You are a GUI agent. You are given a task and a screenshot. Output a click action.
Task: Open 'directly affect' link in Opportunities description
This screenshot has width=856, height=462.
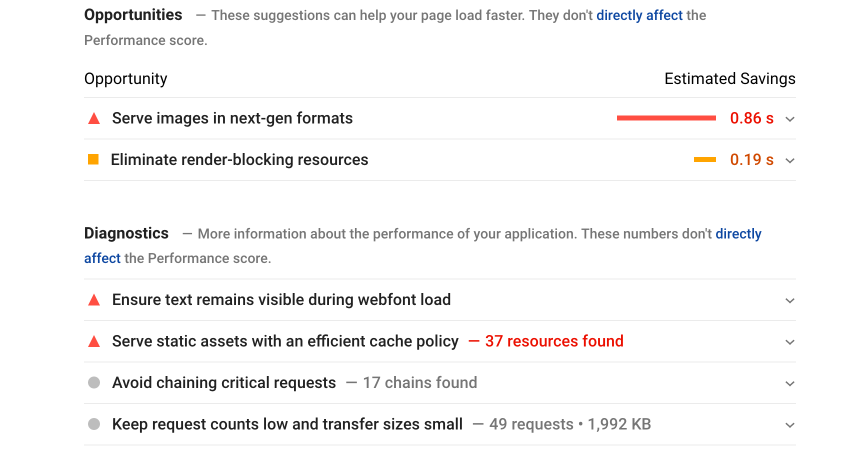tap(639, 15)
